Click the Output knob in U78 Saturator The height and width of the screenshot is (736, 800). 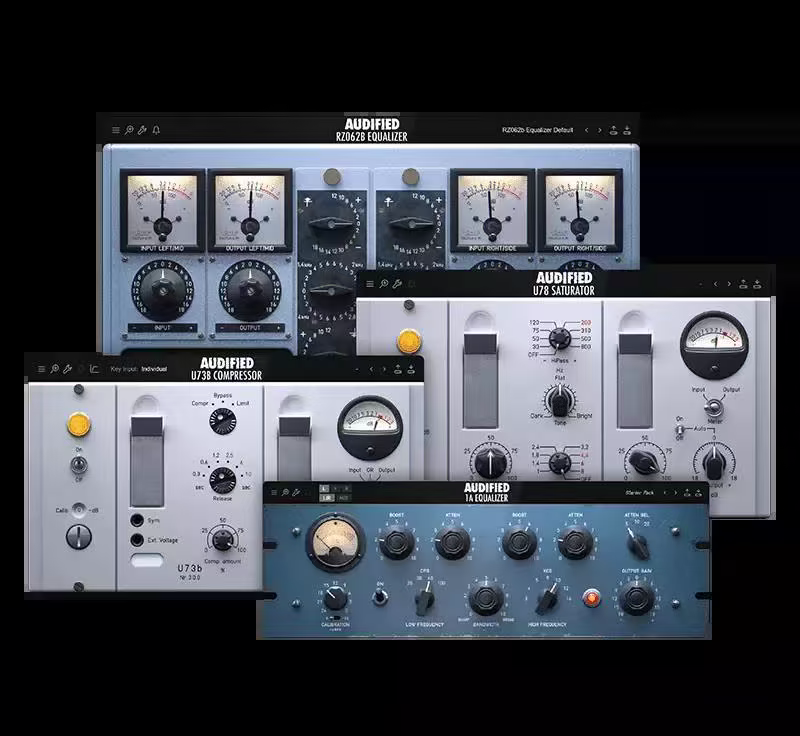click(714, 462)
